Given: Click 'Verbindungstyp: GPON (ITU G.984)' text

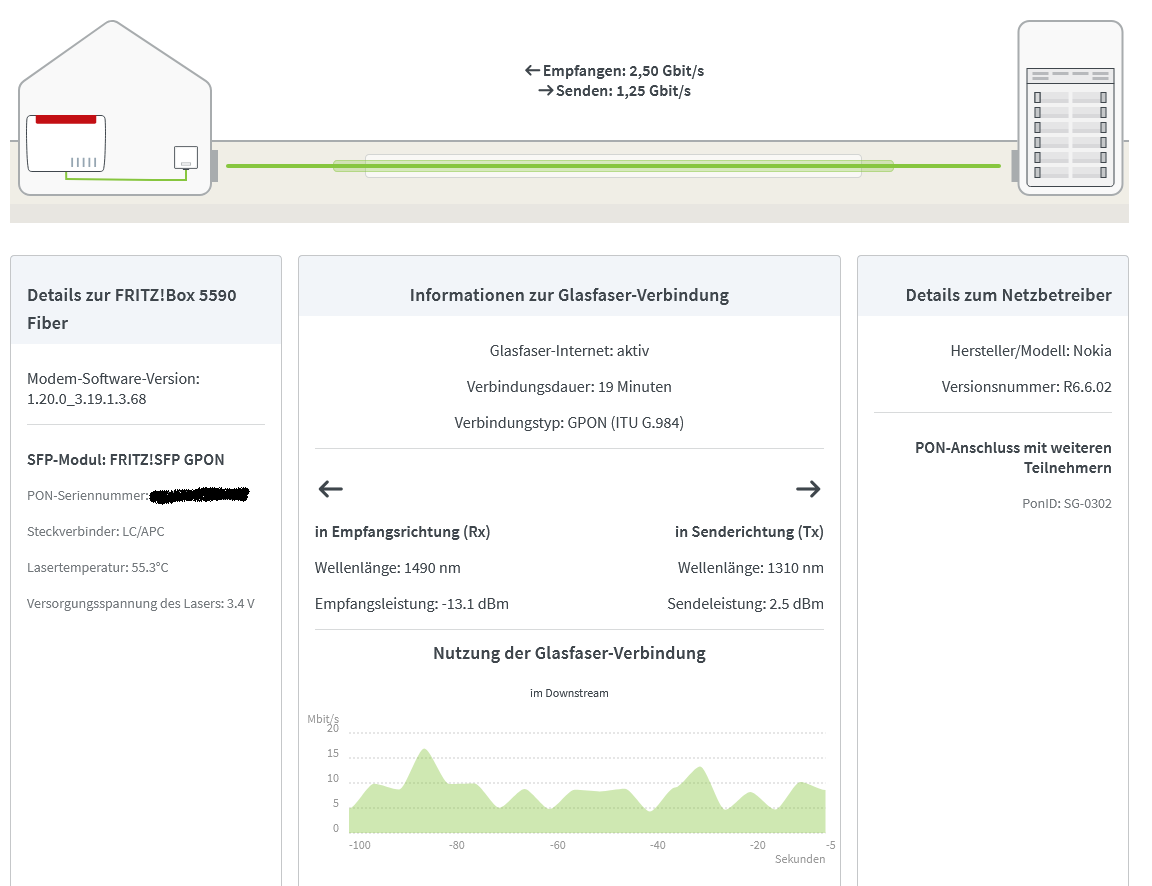Looking at the screenshot, I should click(x=569, y=423).
